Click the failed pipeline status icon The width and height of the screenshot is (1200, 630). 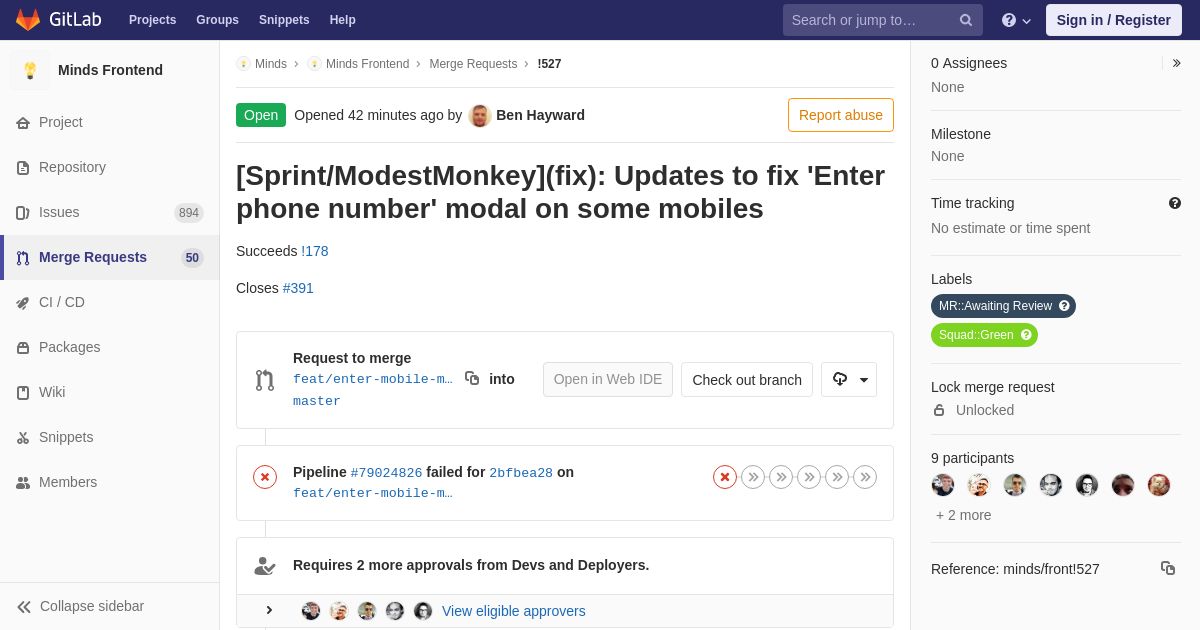(x=265, y=477)
